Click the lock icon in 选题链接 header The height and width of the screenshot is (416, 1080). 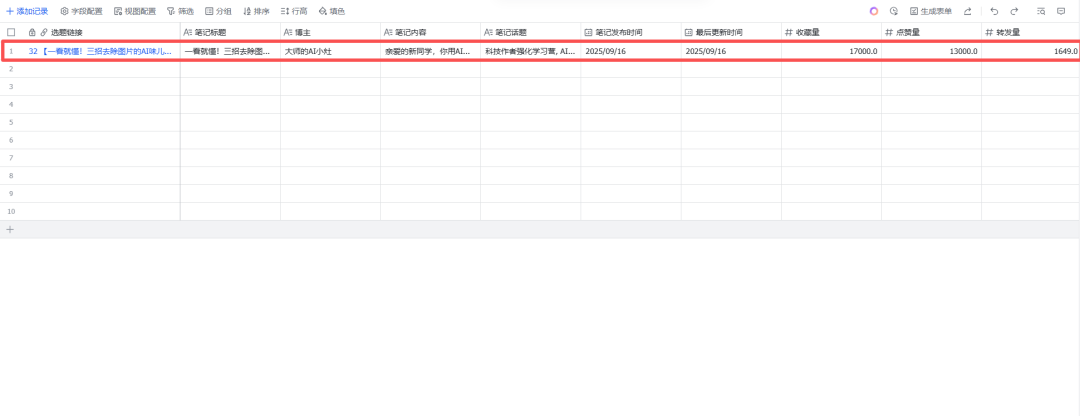pos(32,32)
